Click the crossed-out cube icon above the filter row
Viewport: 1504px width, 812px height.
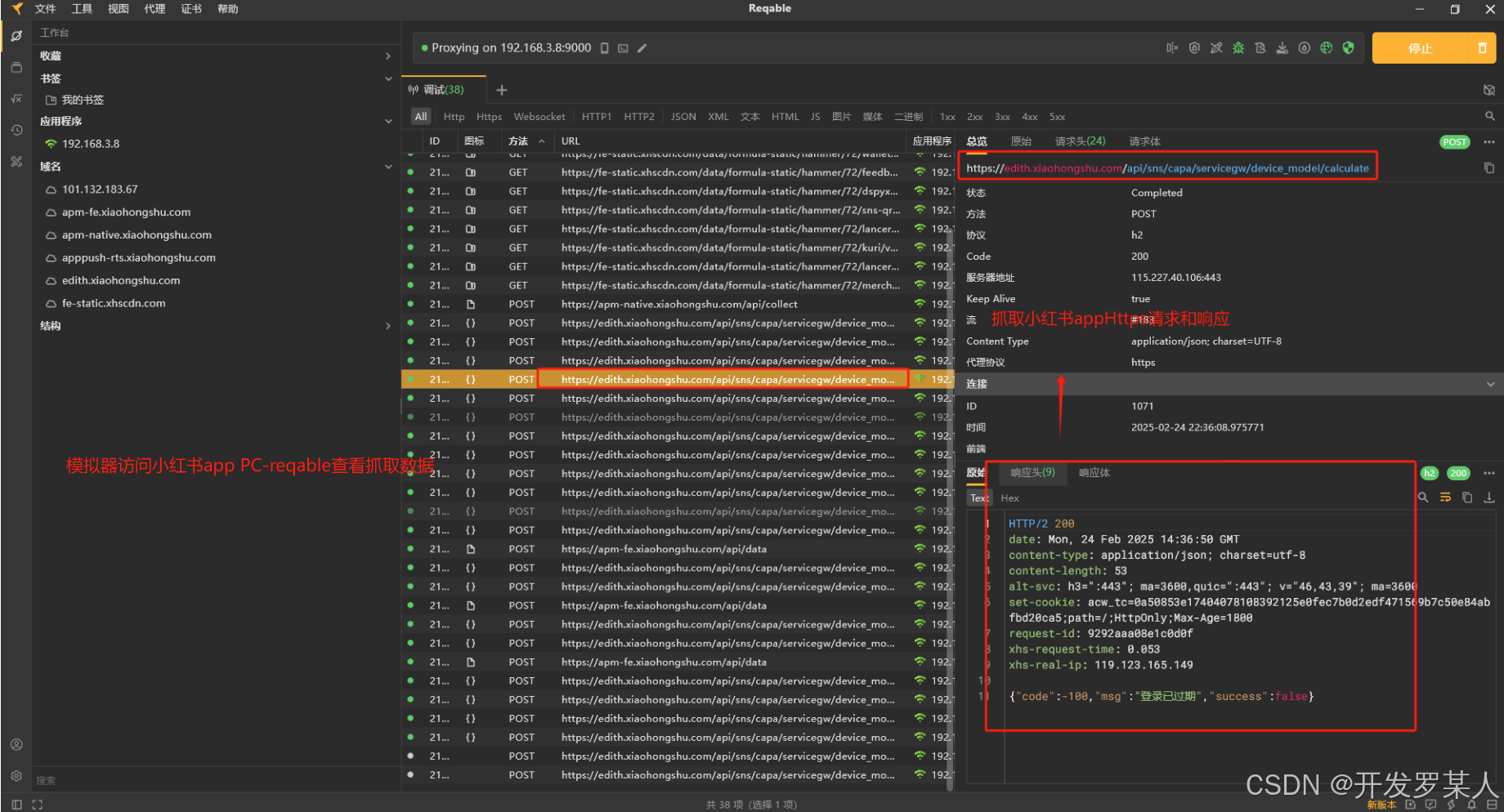[x=1489, y=90]
